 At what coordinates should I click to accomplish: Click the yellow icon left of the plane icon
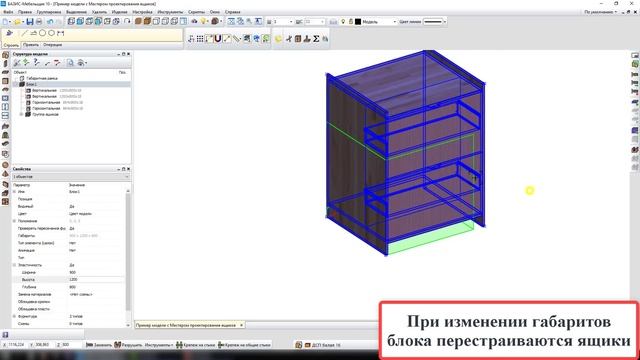278,39
